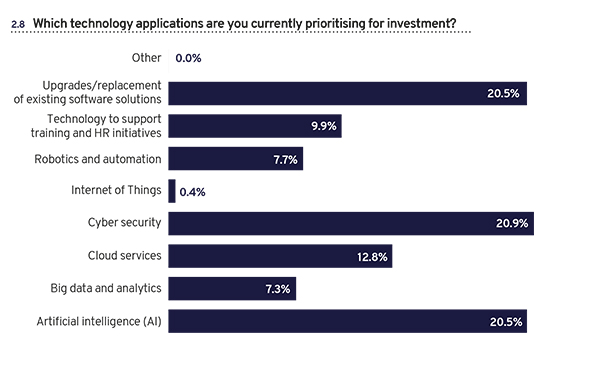Image resolution: width=600 pixels, height=366 pixels.
Task: Click the Cyber security bar
Action: pos(351,224)
